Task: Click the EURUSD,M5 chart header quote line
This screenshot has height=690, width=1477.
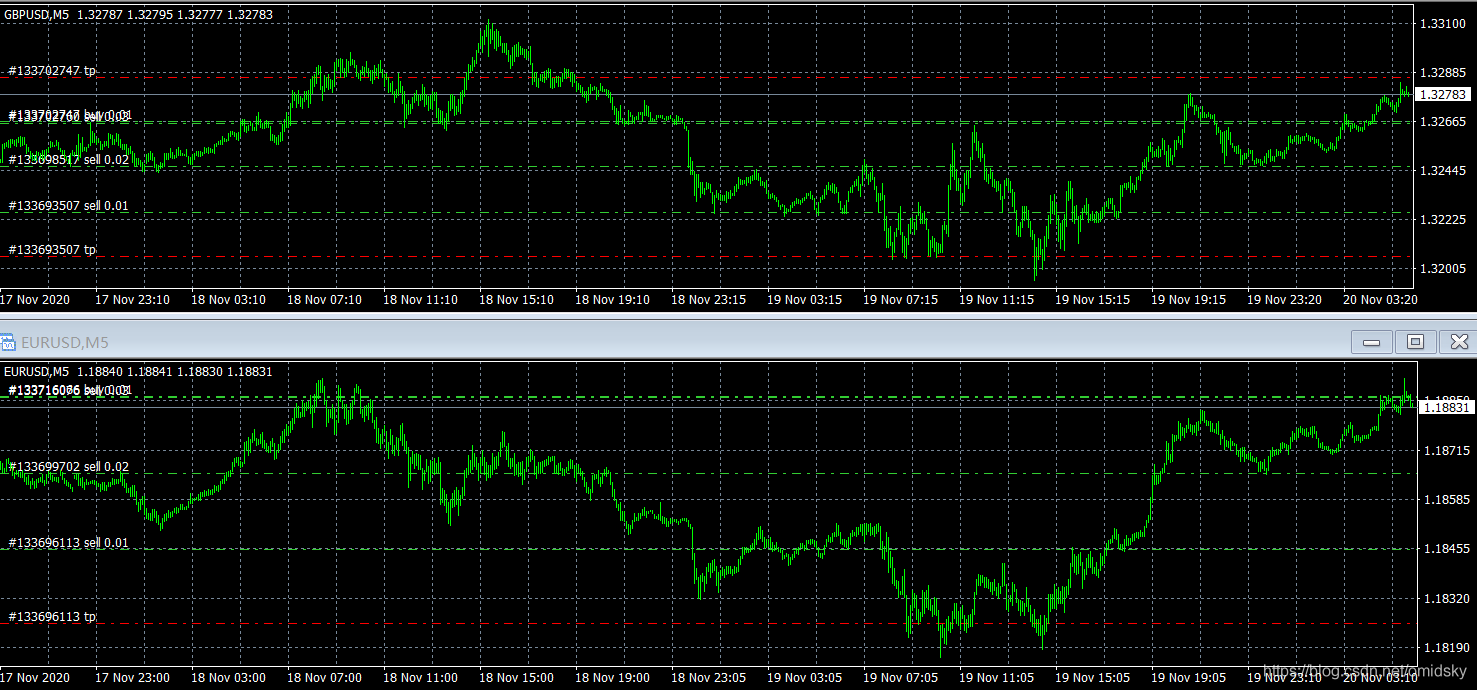Action: click(x=138, y=372)
